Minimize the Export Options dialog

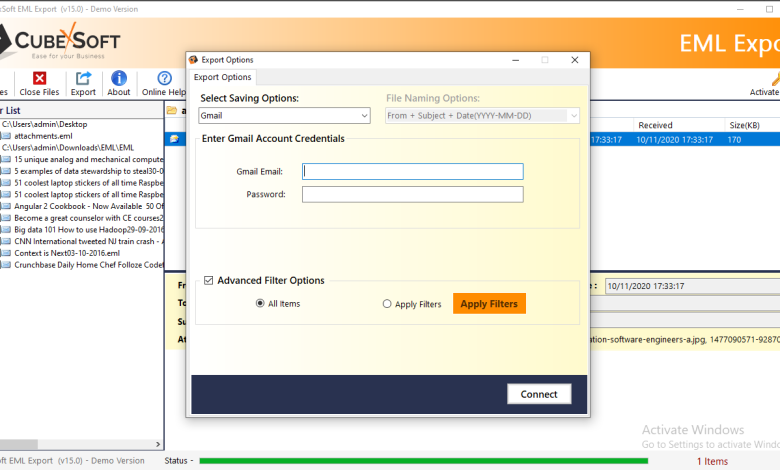515,60
